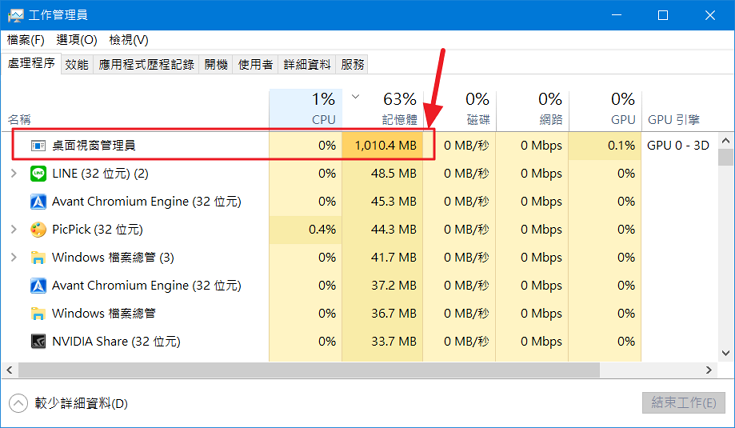Sort by the 記憶體 column header
Viewport: 735px width, 428px height.
point(382,109)
